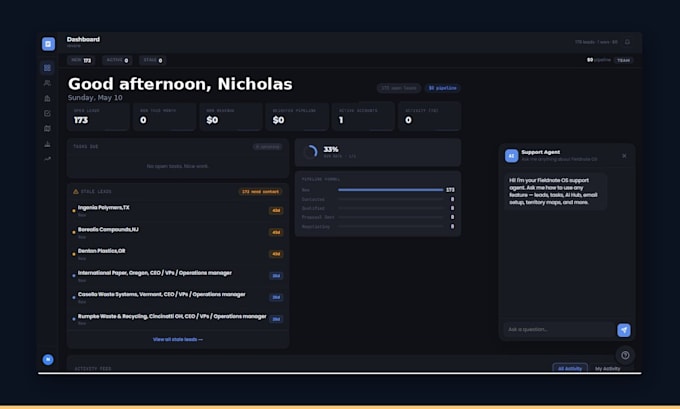Open the dashboard grid icon in sidebar
This screenshot has height=409, width=680.
coord(47,68)
